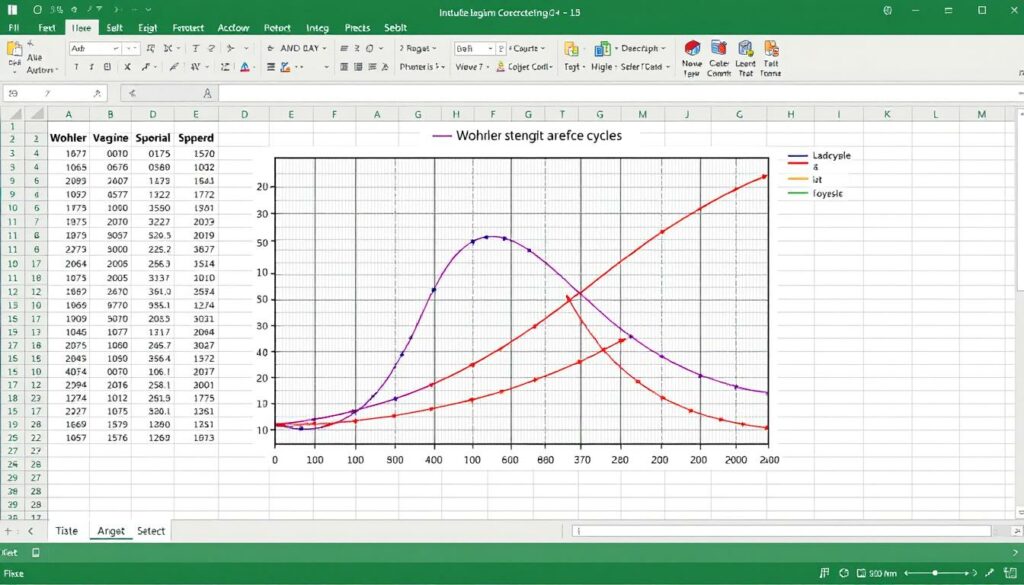Screen dimensions: 1024x585
Task: Click the fill color paint bucket icon
Action: pos(285,67)
